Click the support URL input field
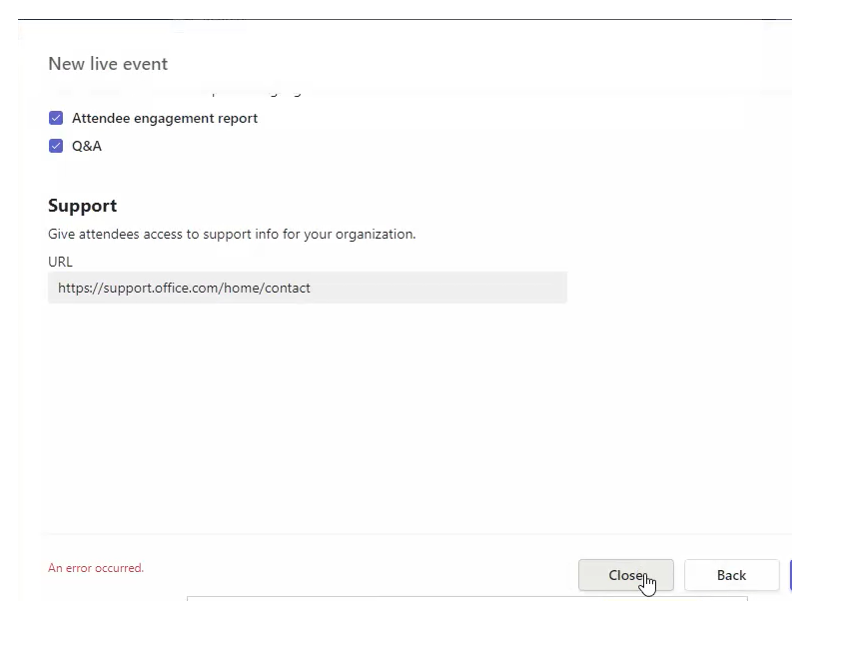863x652 pixels. point(307,288)
